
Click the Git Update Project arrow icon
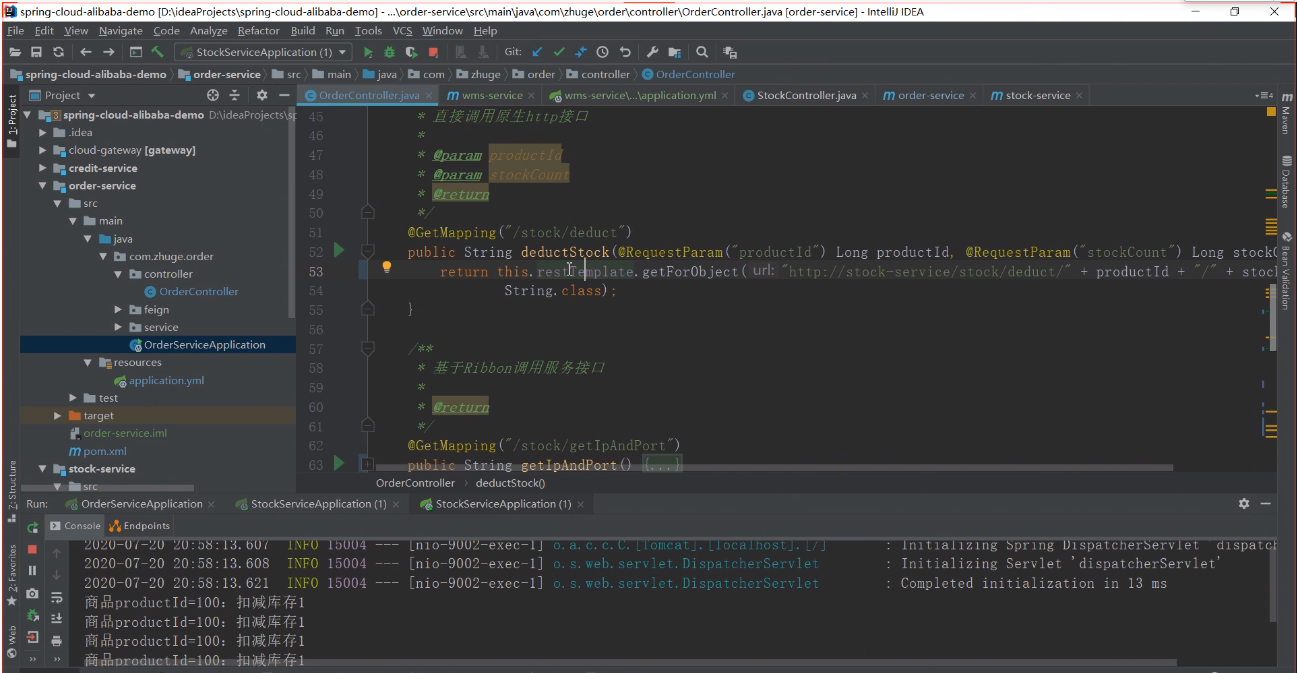[537, 52]
